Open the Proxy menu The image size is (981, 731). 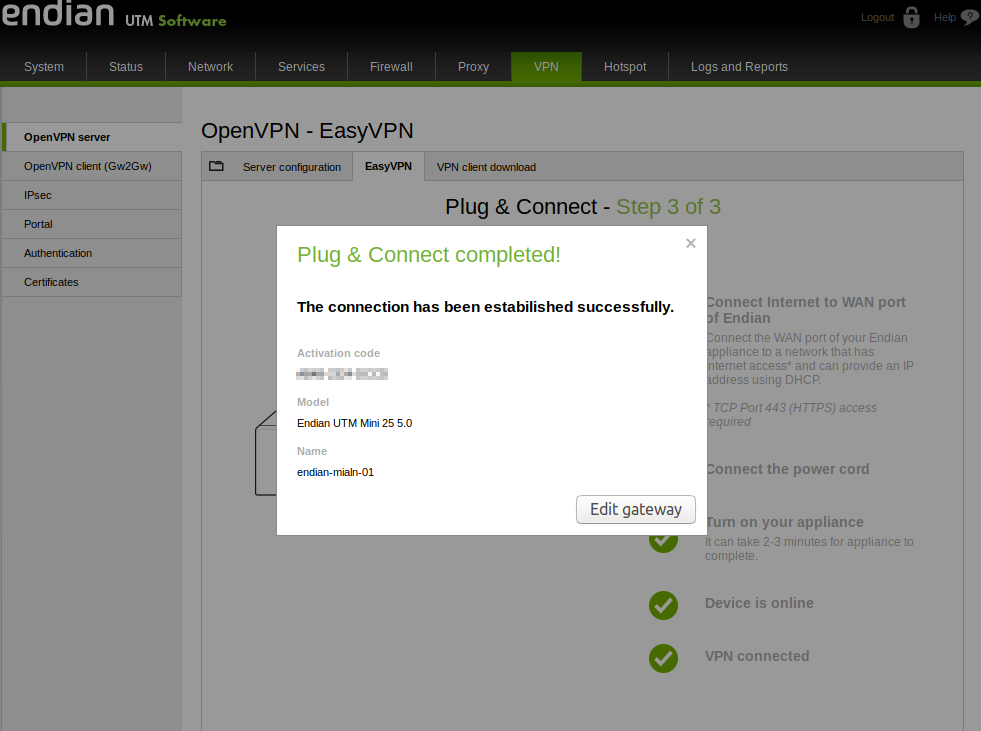click(473, 67)
